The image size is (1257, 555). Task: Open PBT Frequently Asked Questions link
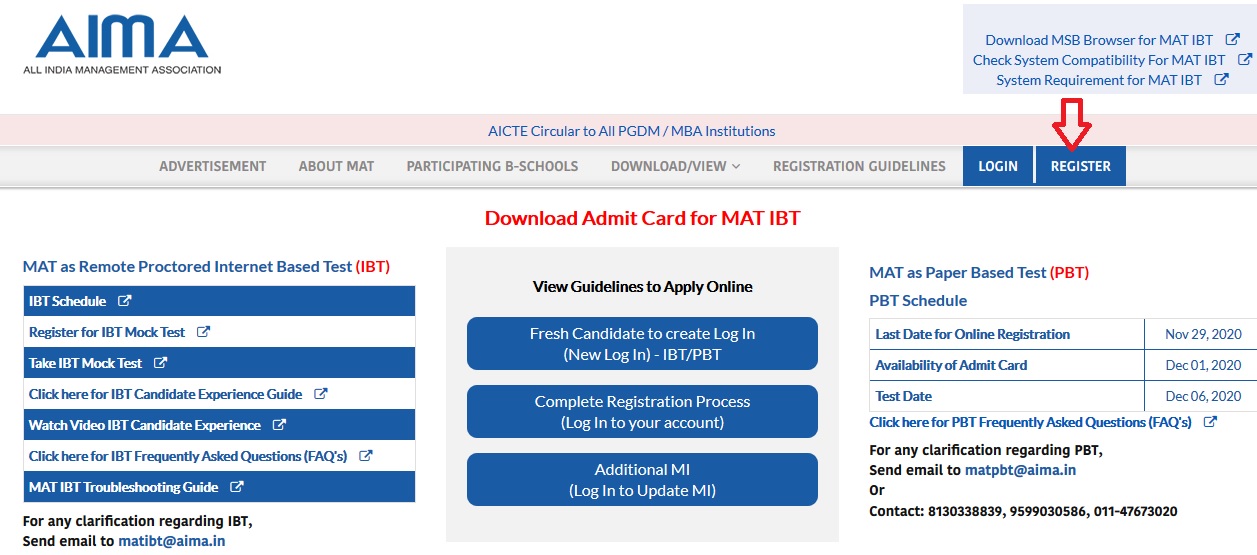[1030, 422]
